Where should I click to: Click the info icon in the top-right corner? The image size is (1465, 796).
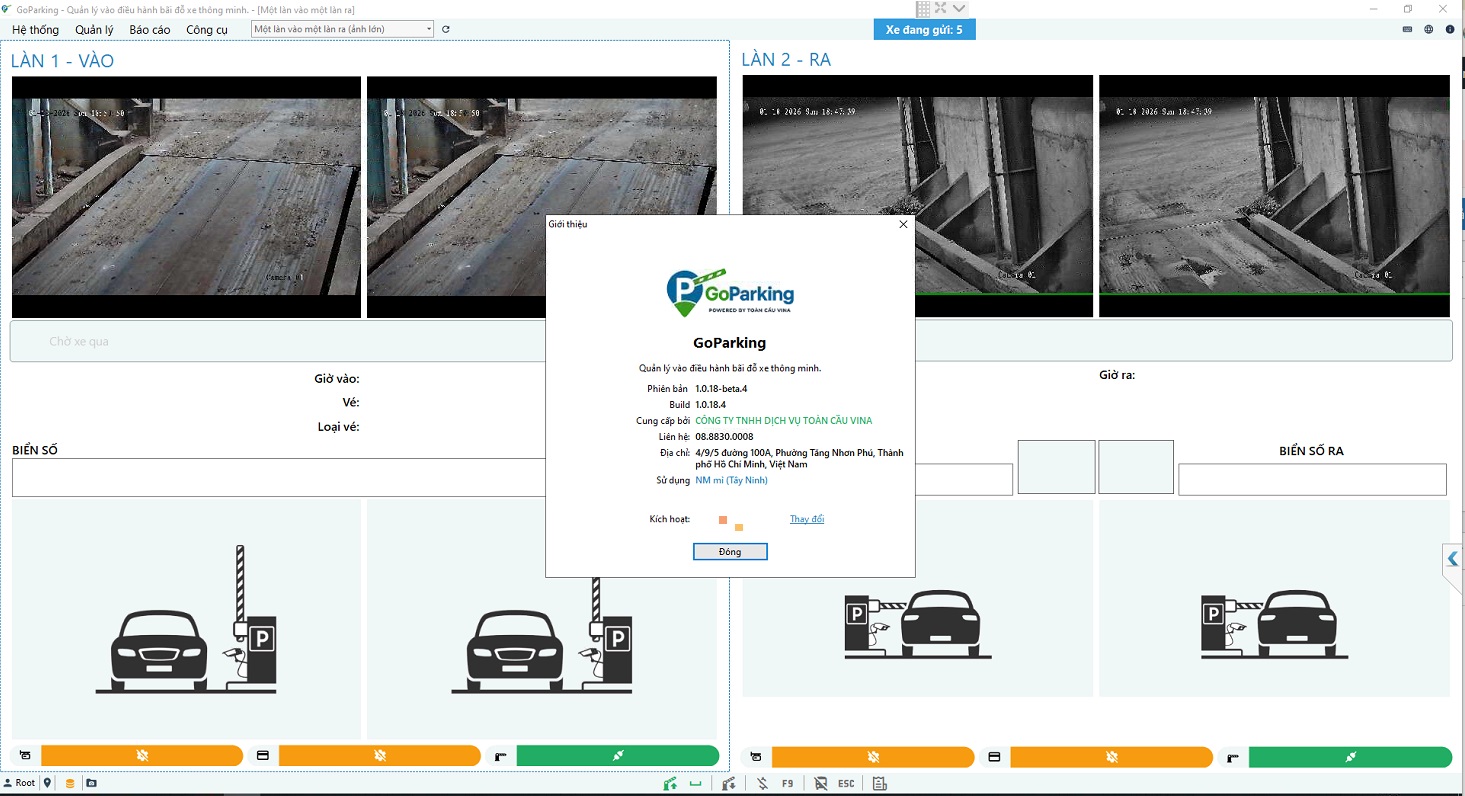coord(1450,29)
